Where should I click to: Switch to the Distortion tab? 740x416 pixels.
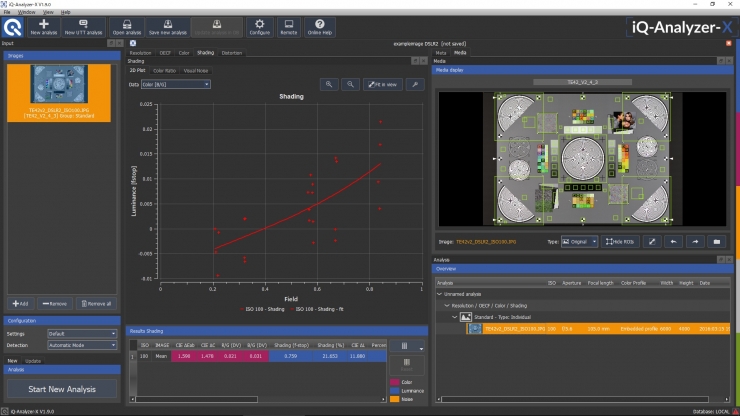point(232,53)
